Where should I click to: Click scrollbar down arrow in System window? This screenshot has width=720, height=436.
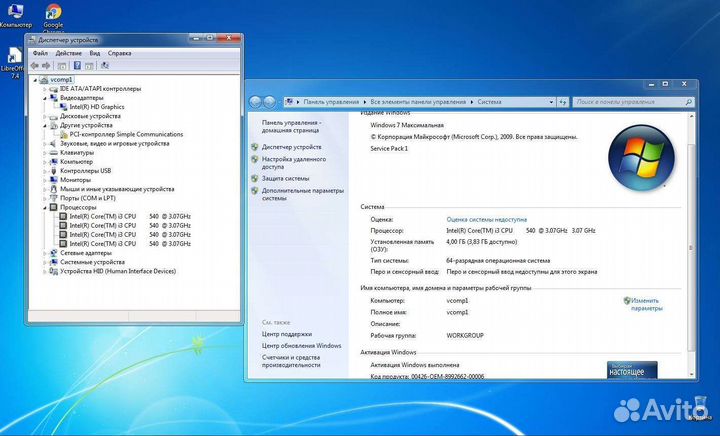point(691,375)
